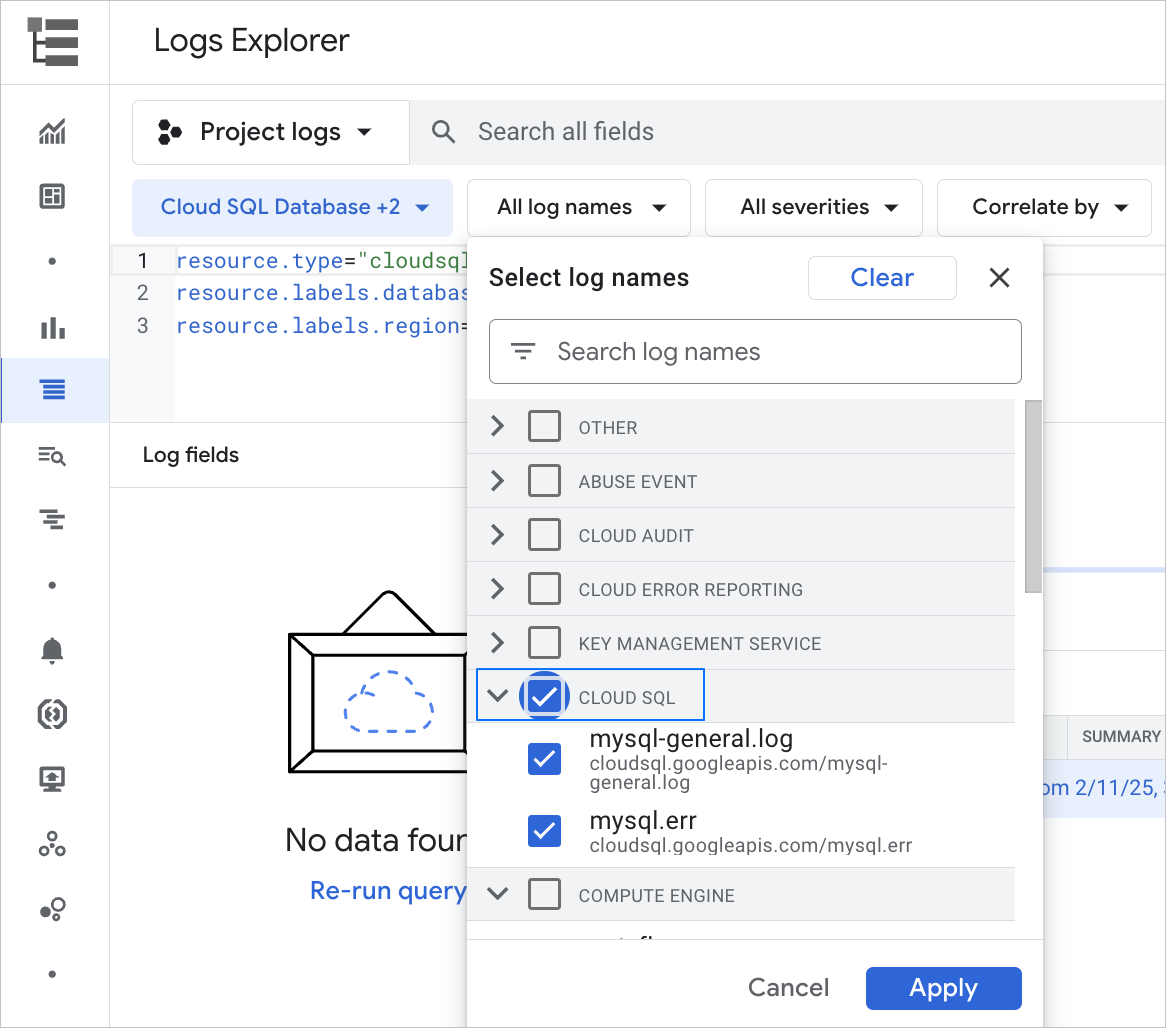This screenshot has width=1166, height=1028.
Task: Check the CLOUD AUDIT checkbox
Action: tap(544, 535)
